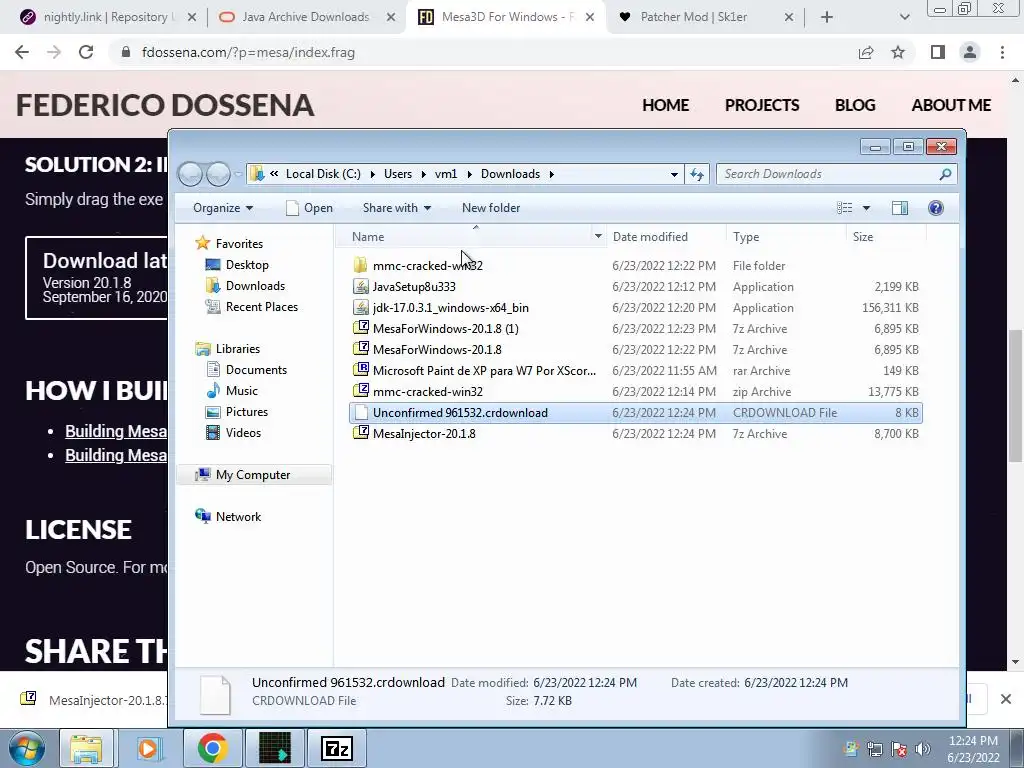Screen dimensions: 1024x768
Task: Click 7-Zip icon in taskbar
Action: (337, 748)
